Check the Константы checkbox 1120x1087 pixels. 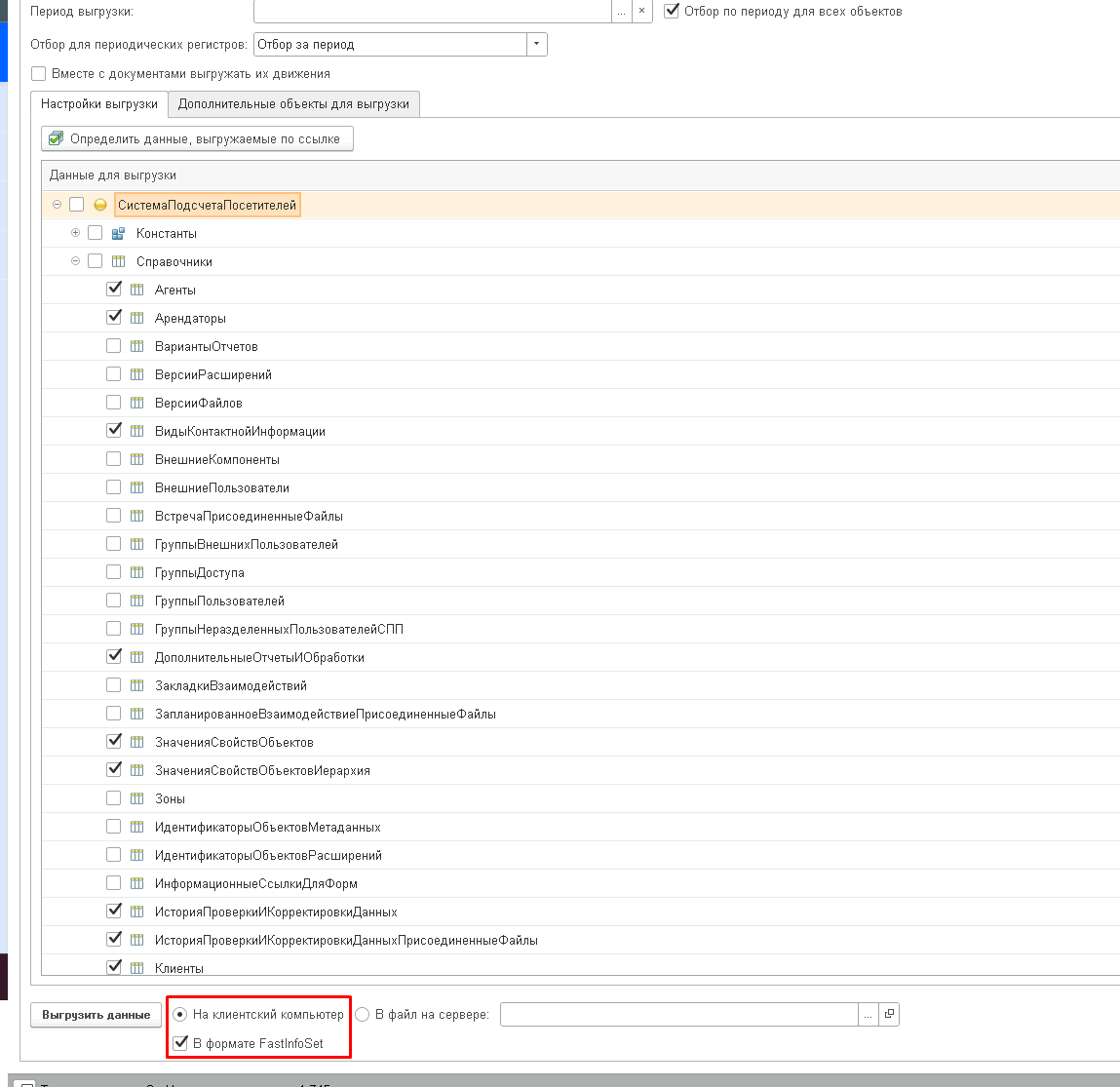click(x=95, y=233)
